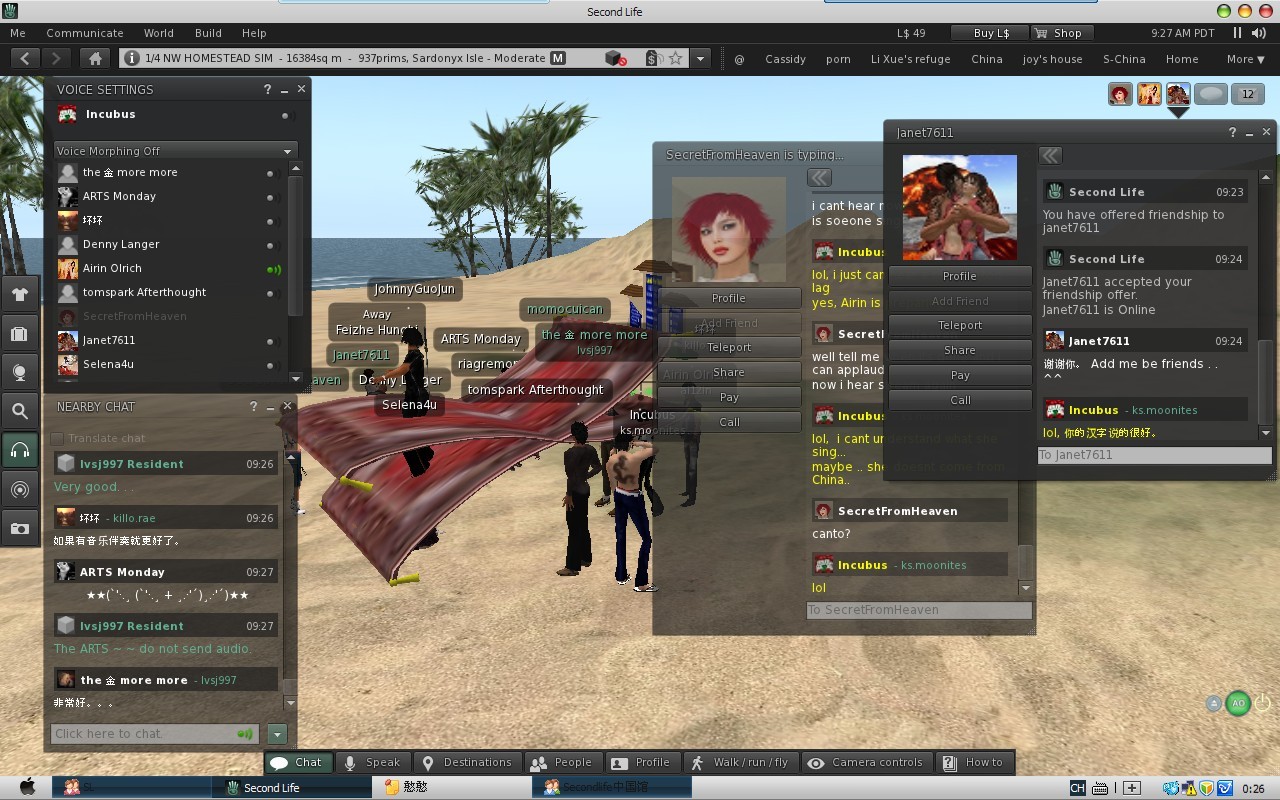Click Janet7611's profile picture thumbnail
The image size is (1280, 800).
coord(960,207)
